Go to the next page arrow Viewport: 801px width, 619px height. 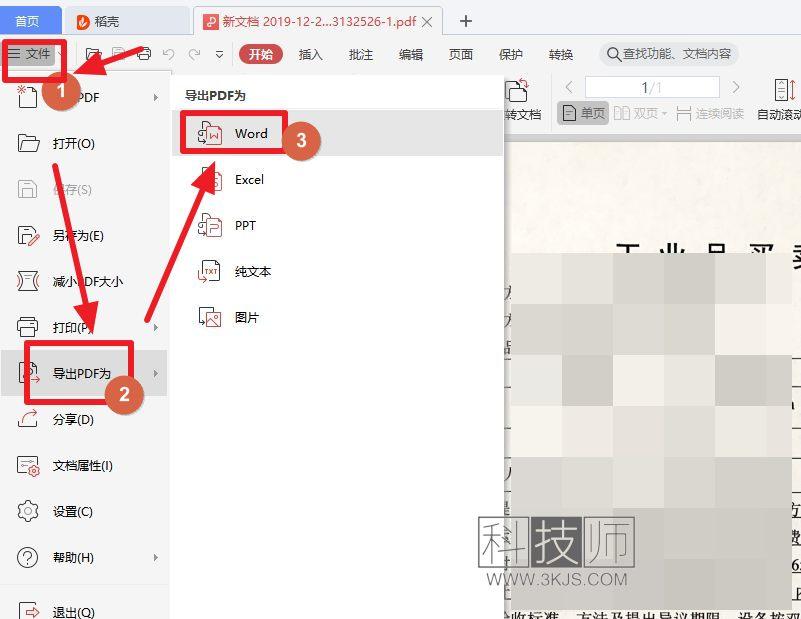point(736,87)
